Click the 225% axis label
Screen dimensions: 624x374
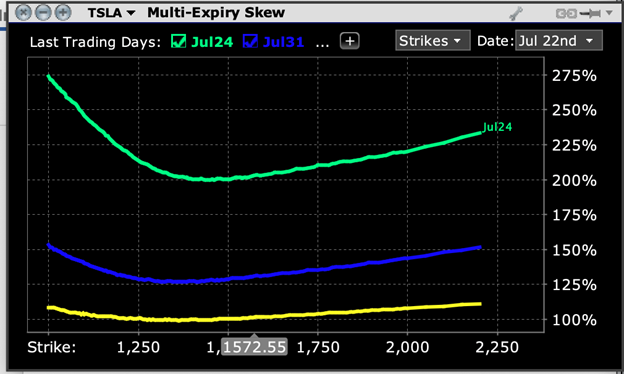pos(574,146)
